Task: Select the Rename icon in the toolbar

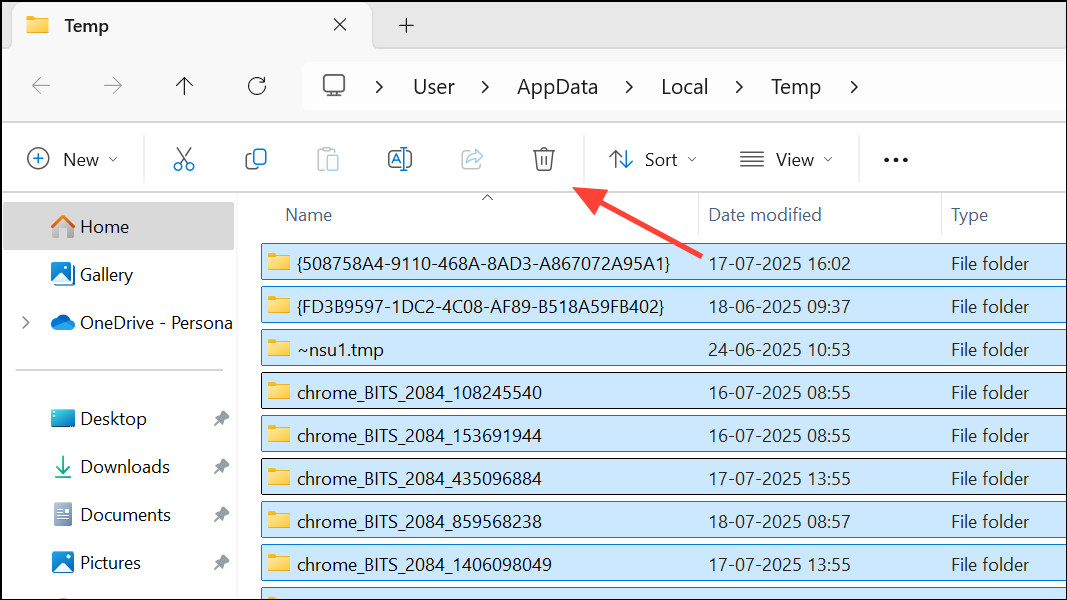Action: [x=400, y=159]
